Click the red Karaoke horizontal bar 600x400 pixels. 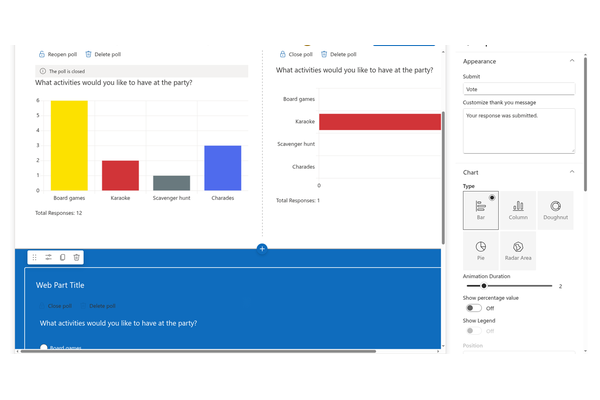tap(380, 122)
